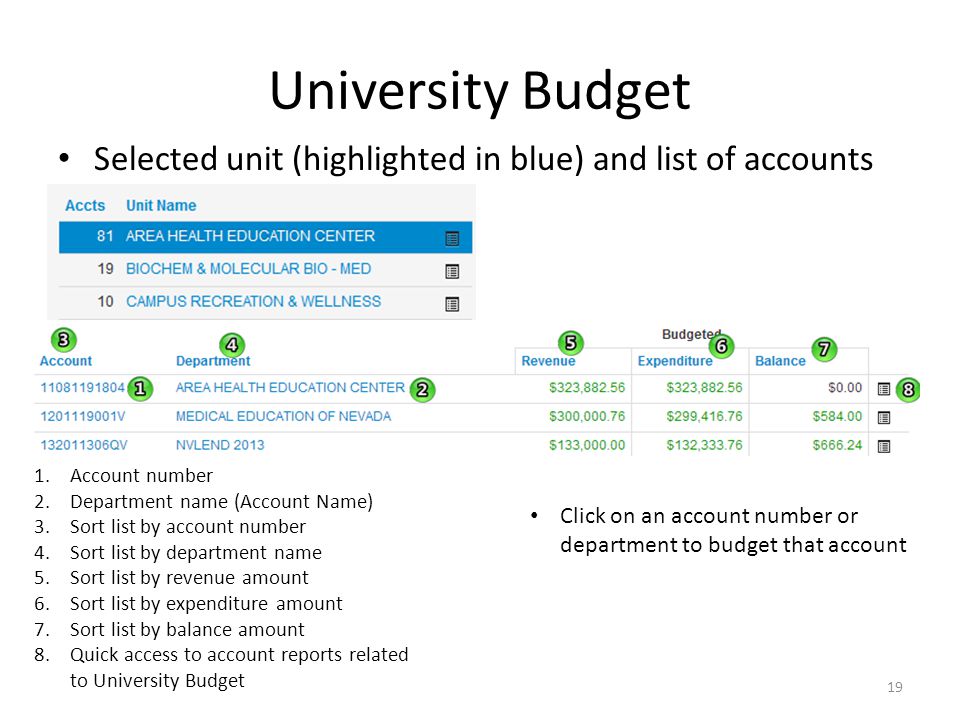Click slide page number 19
The image size is (960, 720).
pos(894,687)
